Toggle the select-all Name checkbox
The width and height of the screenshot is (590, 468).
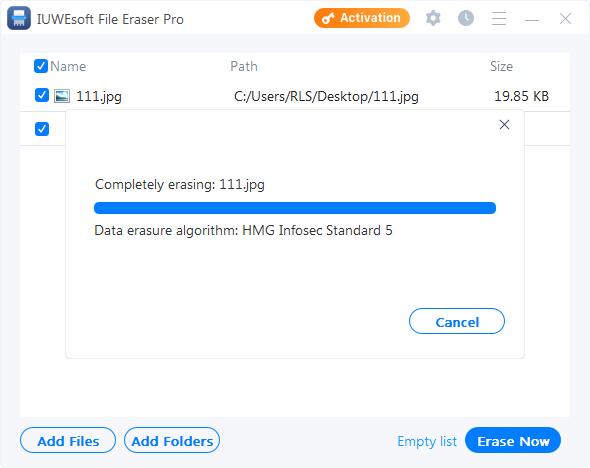coord(41,66)
